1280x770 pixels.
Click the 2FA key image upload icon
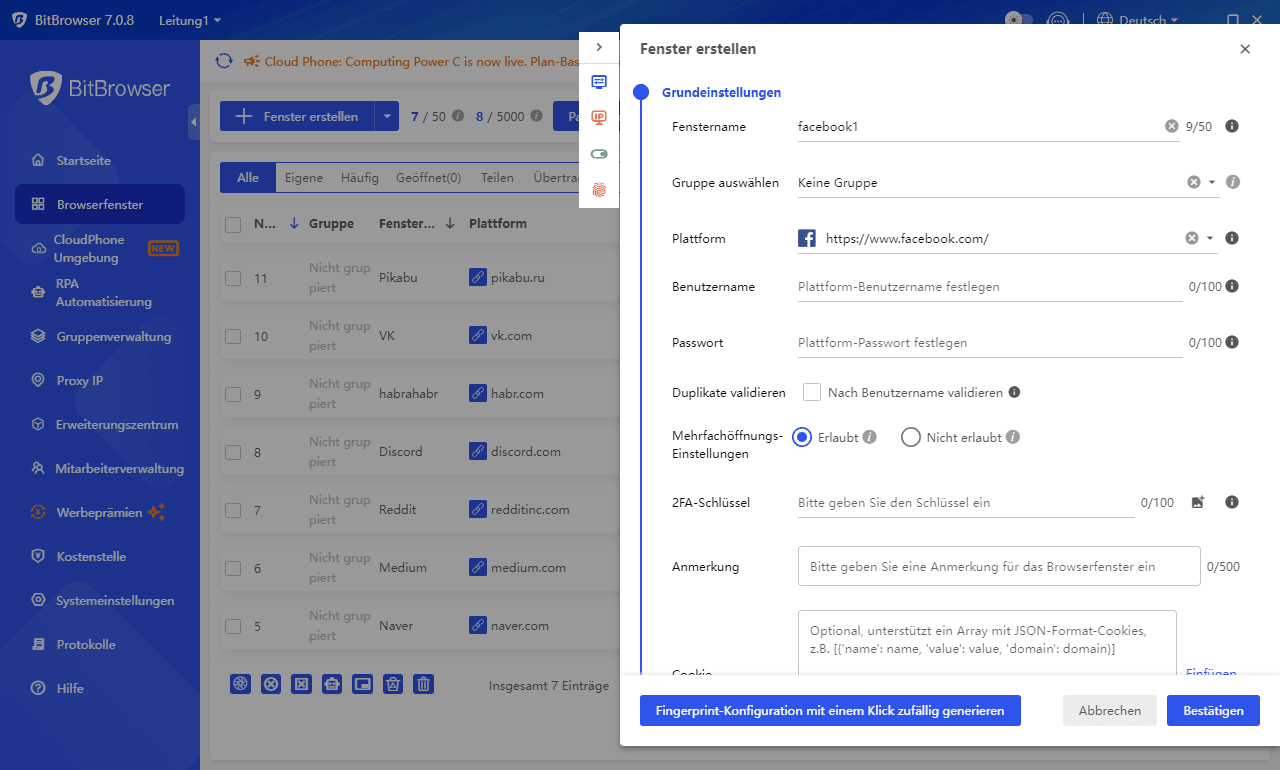click(1198, 502)
